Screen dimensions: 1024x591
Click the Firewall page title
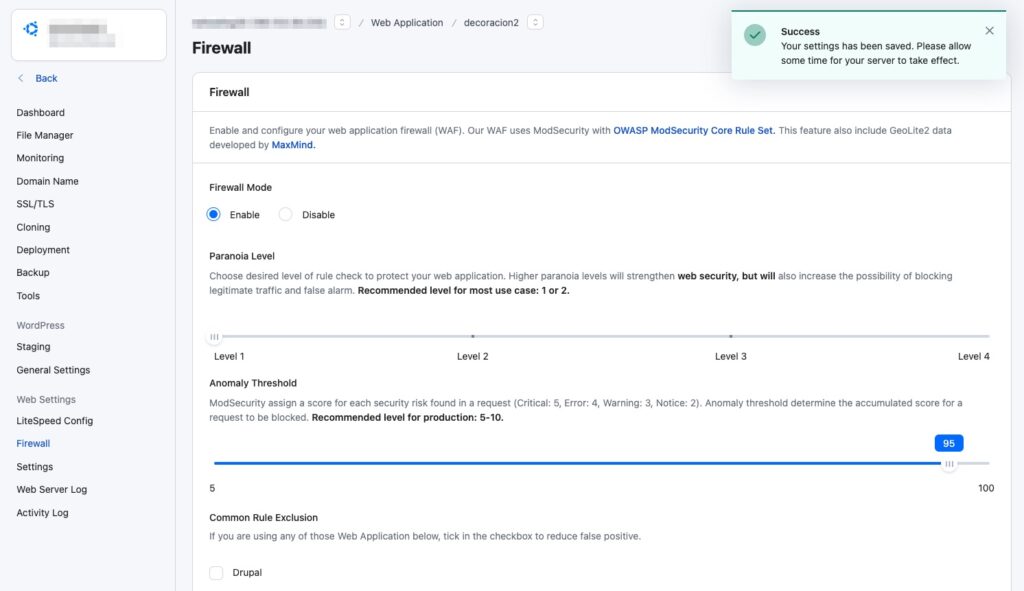(221, 48)
